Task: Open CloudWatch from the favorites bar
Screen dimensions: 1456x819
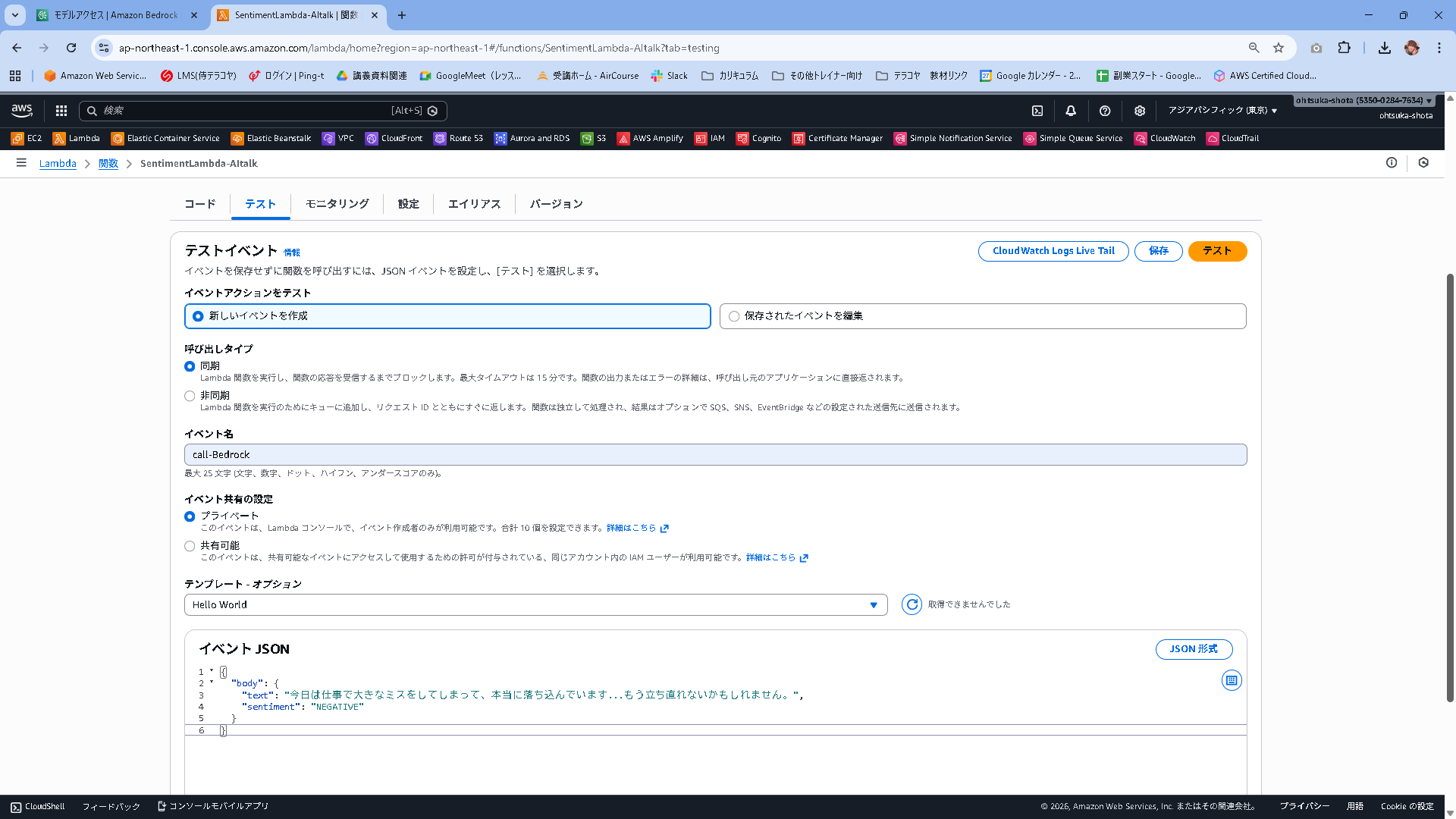Action: 1165,138
